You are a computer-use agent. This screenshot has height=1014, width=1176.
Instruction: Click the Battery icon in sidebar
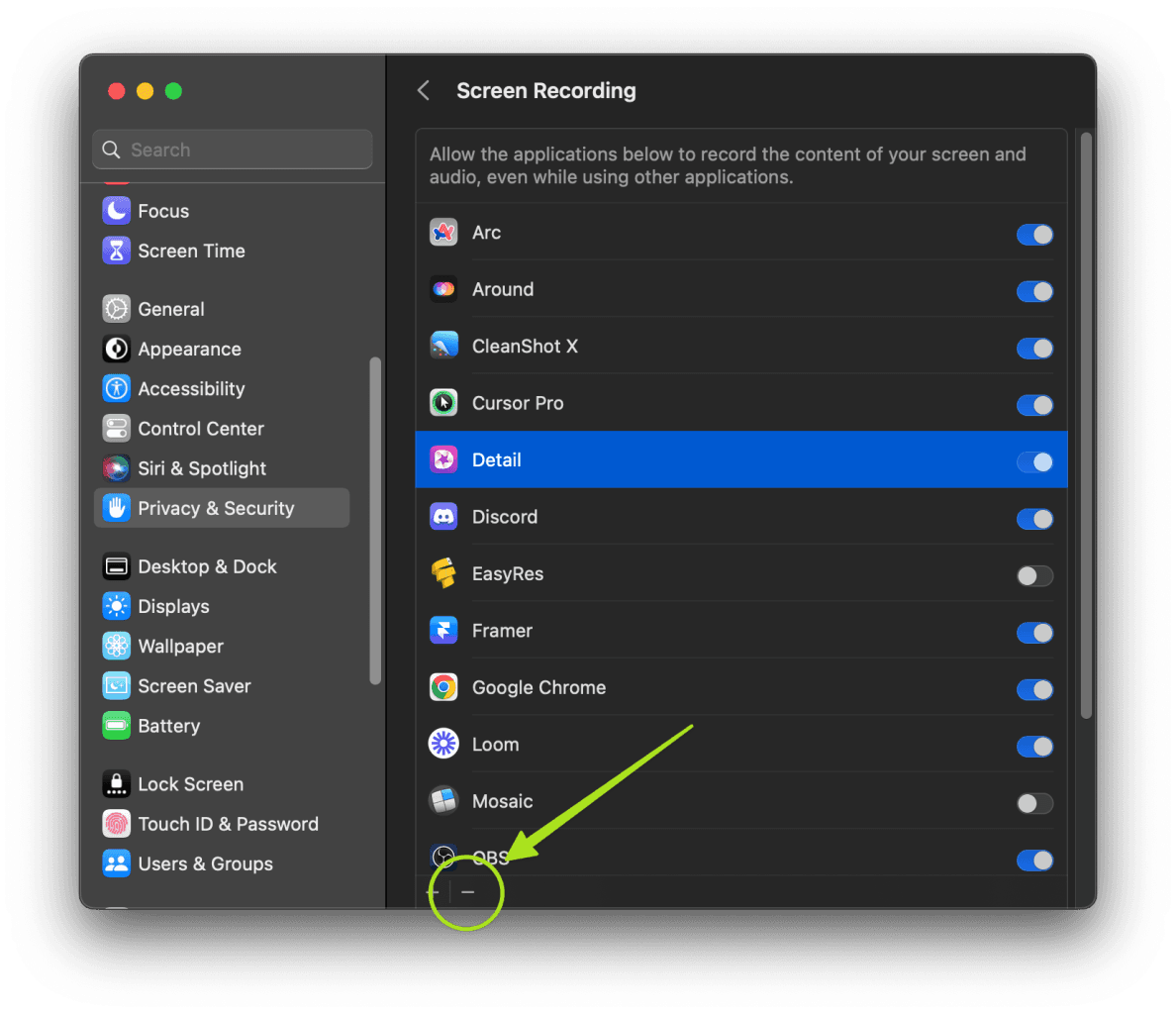[116, 725]
